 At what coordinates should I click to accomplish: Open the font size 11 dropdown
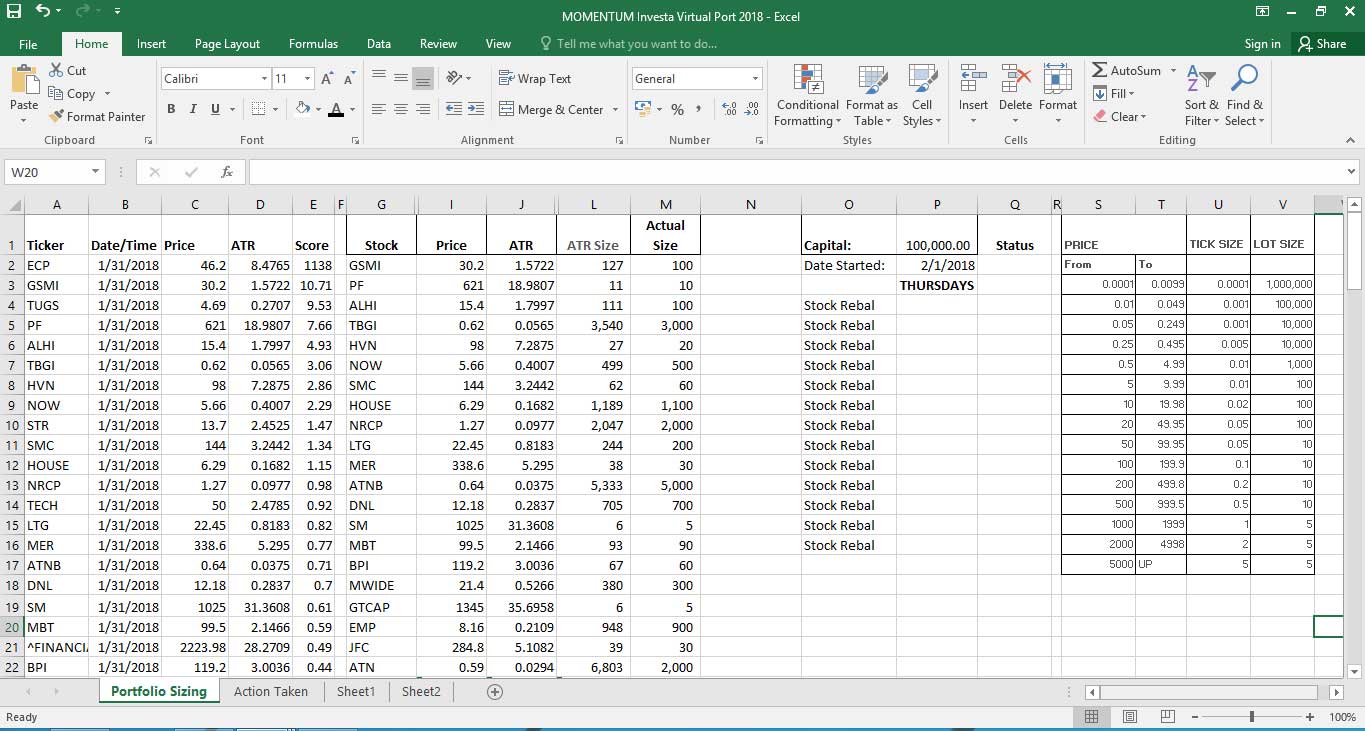pyautogui.click(x=308, y=79)
